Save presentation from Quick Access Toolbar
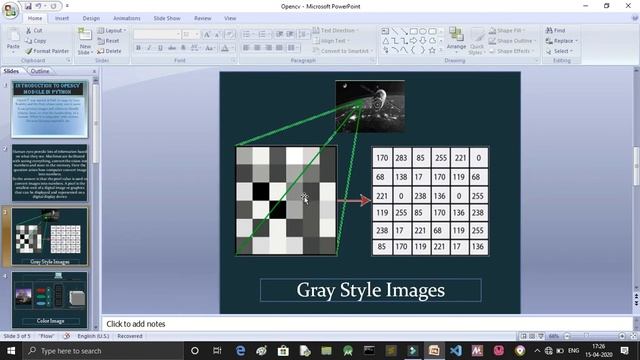The width and height of the screenshot is (640, 360). [28, 6]
